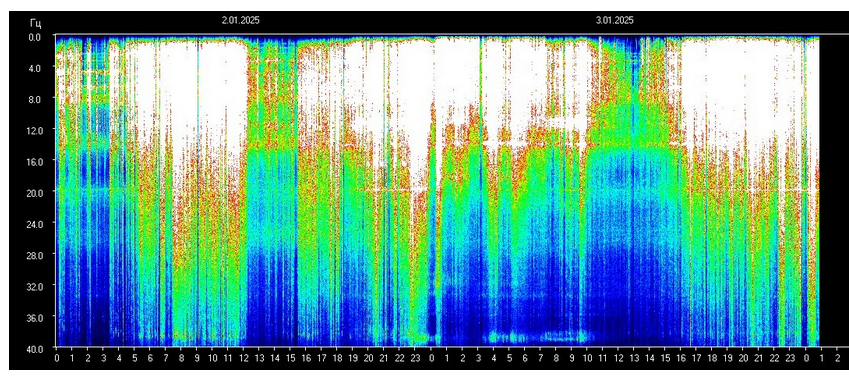Select hour 23 tick under 3.01.2025
Image resolution: width=849 pixels, height=392 pixels.
pos(790,358)
